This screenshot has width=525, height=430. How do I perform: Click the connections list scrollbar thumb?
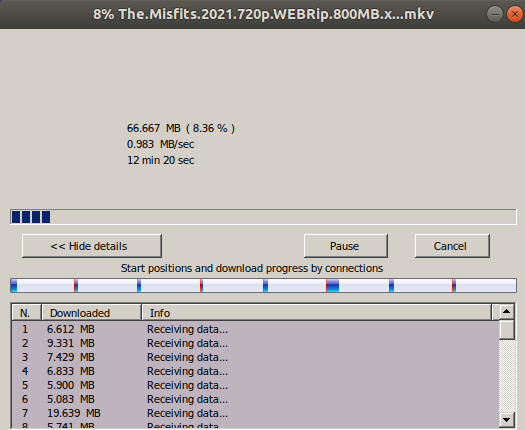(x=506, y=330)
